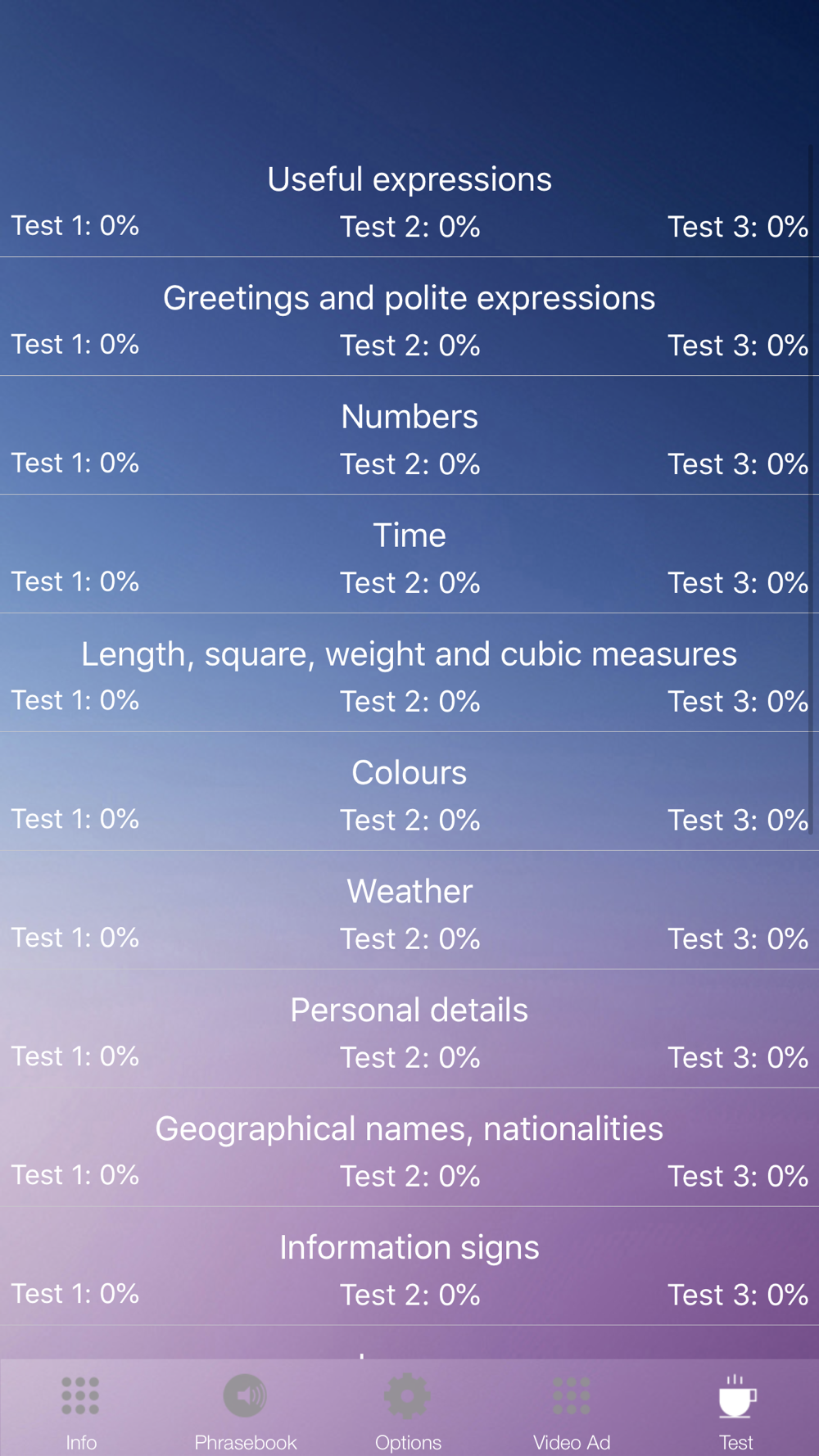
Task: Open the Phrasebook speaker icon
Action: point(245,1395)
